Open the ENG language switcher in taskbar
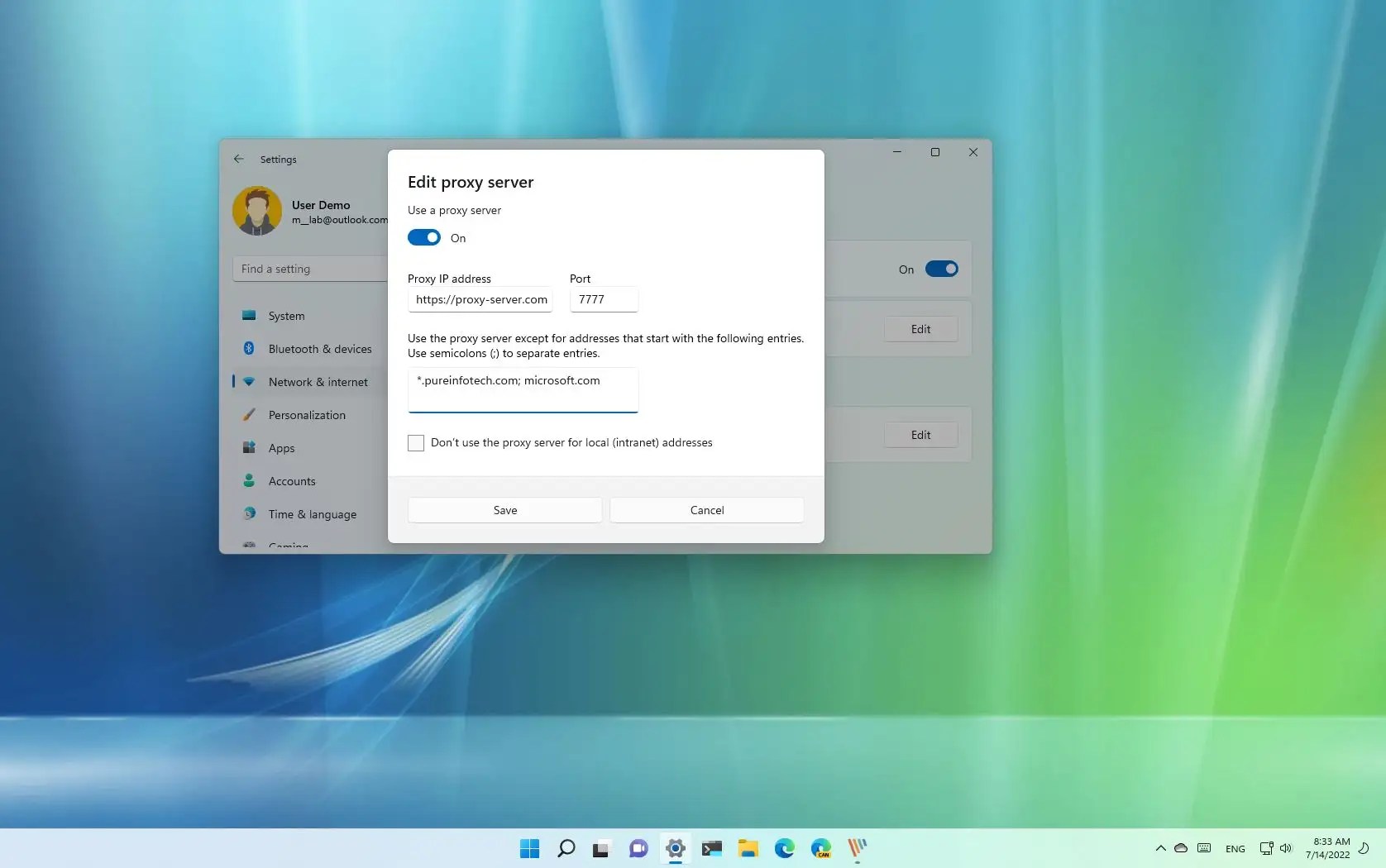Viewport: 1386px width, 868px height. (1235, 848)
